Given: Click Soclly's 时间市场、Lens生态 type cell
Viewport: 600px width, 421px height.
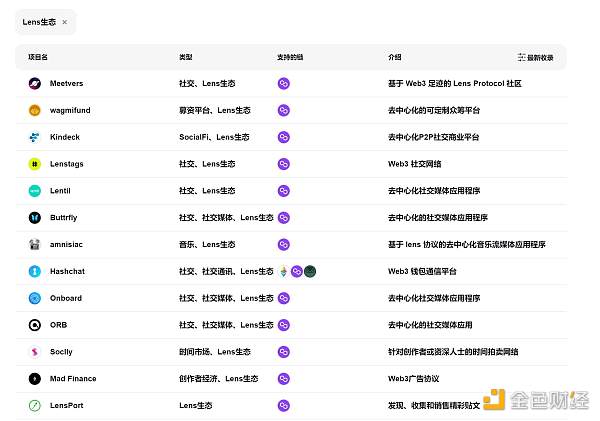Looking at the screenshot, I should pyautogui.click(x=215, y=352).
